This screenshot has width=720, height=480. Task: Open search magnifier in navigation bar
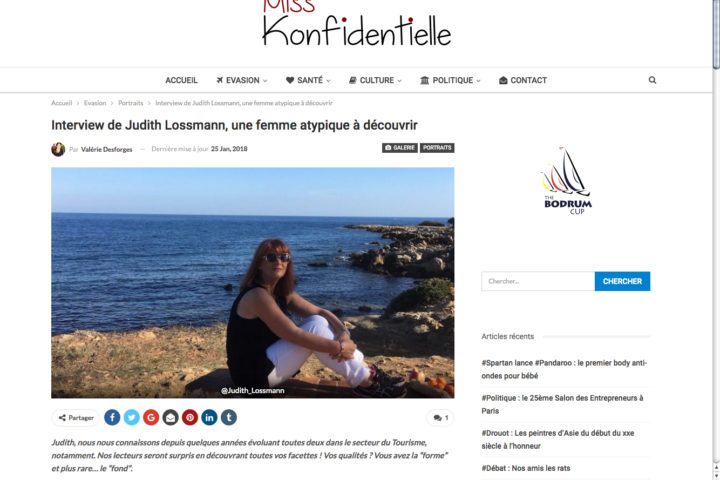[652, 80]
